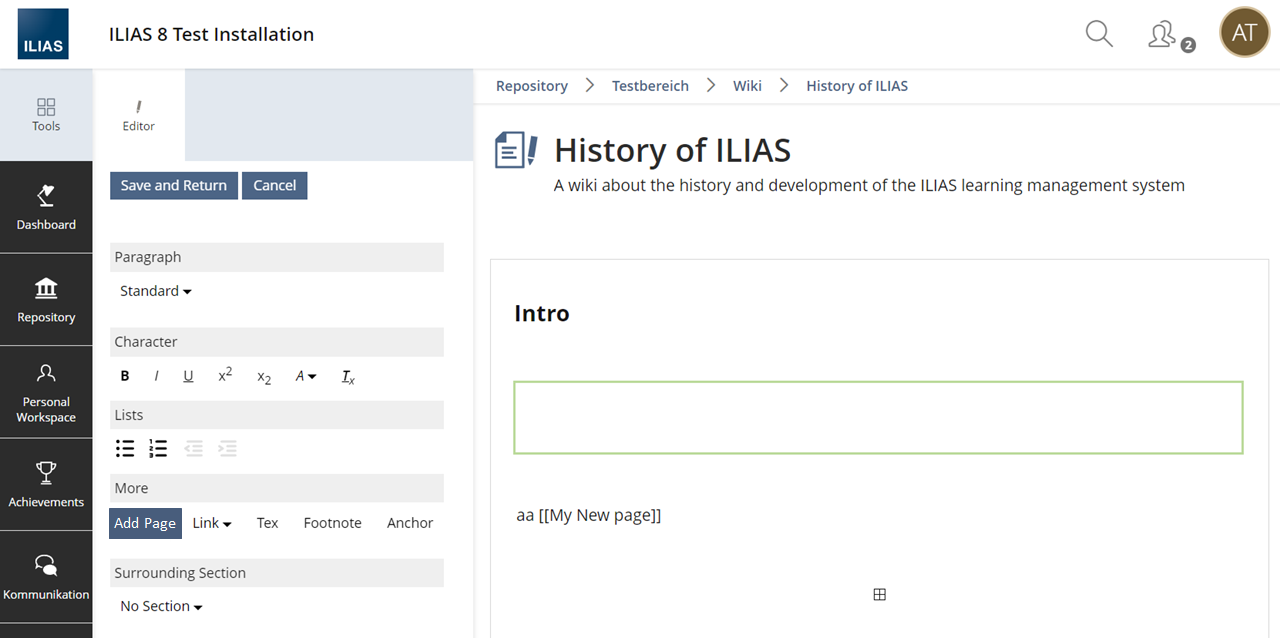Viewport: 1280px width, 638px height.
Task: Click the empty green-bordered paragraph field
Action: 878,418
